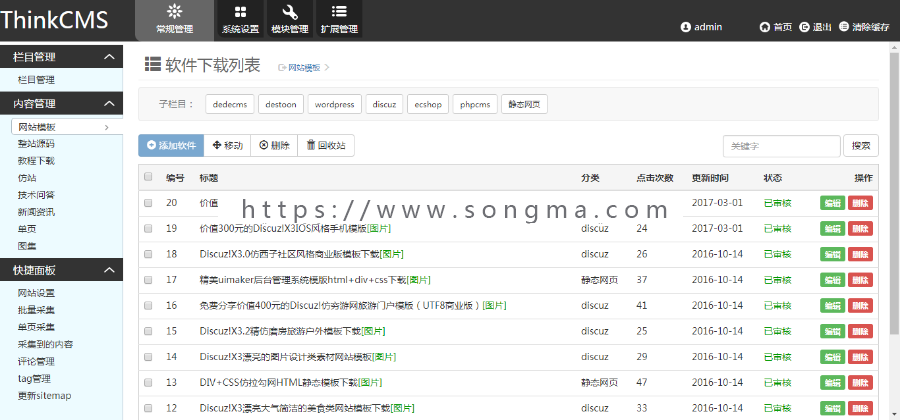Collapse the 栏目管理 sidebar section

108,57
